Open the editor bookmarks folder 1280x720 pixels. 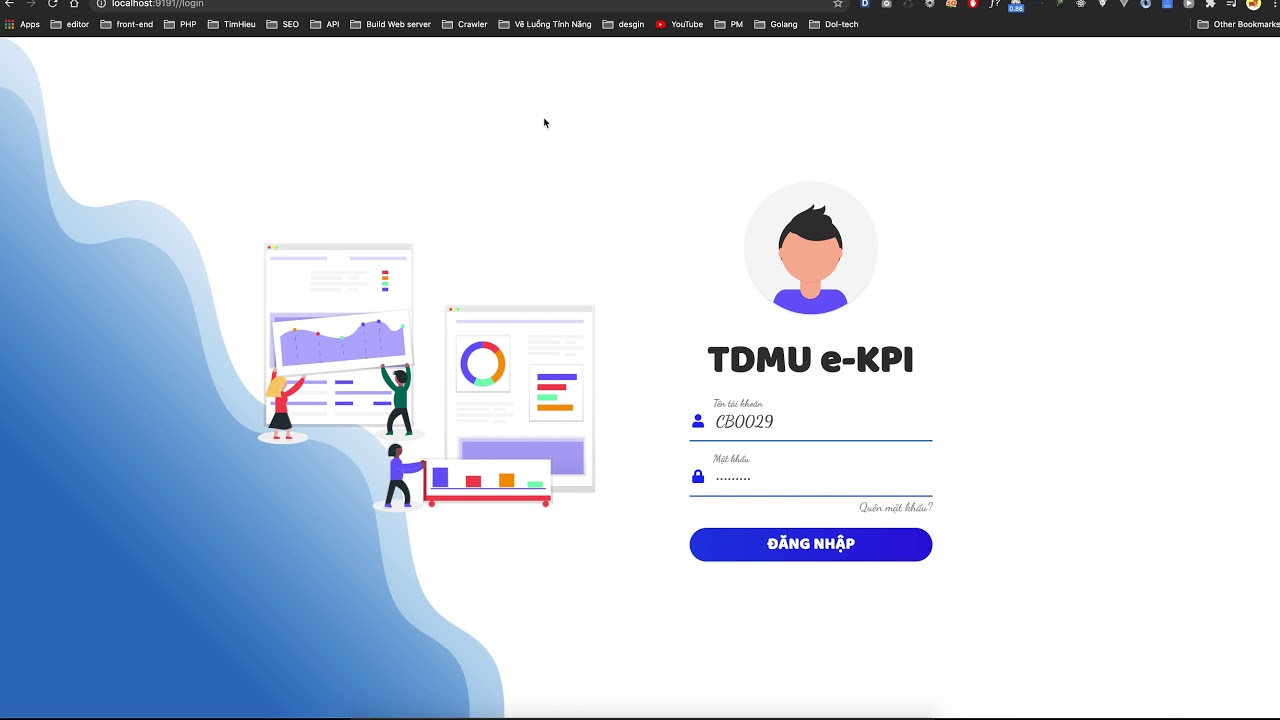pyautogui.click(x=70, y=24)
